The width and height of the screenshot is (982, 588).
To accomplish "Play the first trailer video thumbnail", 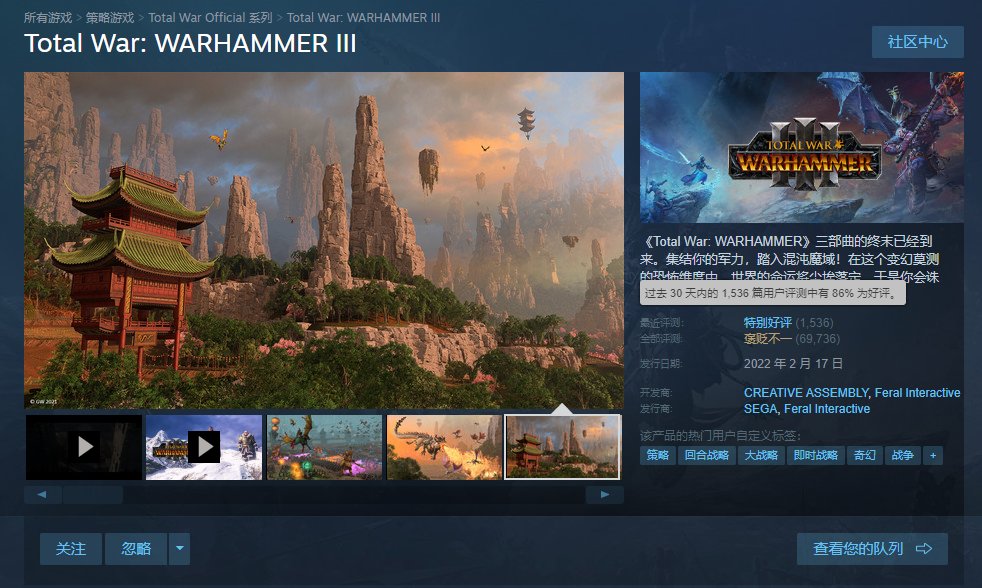I will [83, 447].
